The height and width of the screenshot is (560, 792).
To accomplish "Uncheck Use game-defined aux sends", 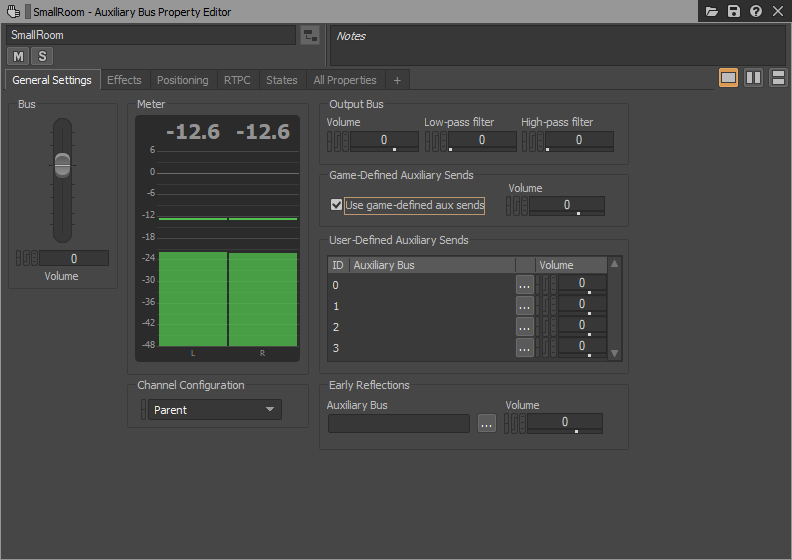I will point(336,205).
